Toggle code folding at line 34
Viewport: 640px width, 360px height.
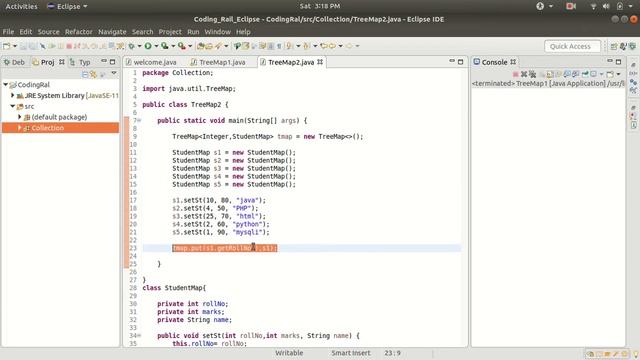coord(139,336)
